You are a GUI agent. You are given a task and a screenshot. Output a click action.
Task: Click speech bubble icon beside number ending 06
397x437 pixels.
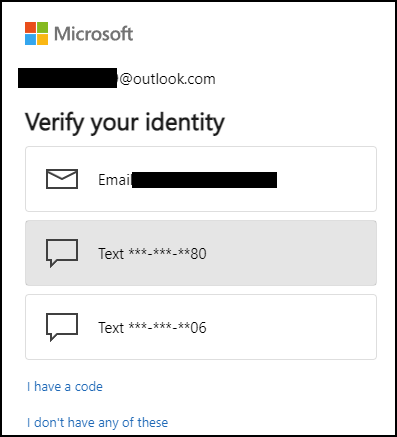62,327
